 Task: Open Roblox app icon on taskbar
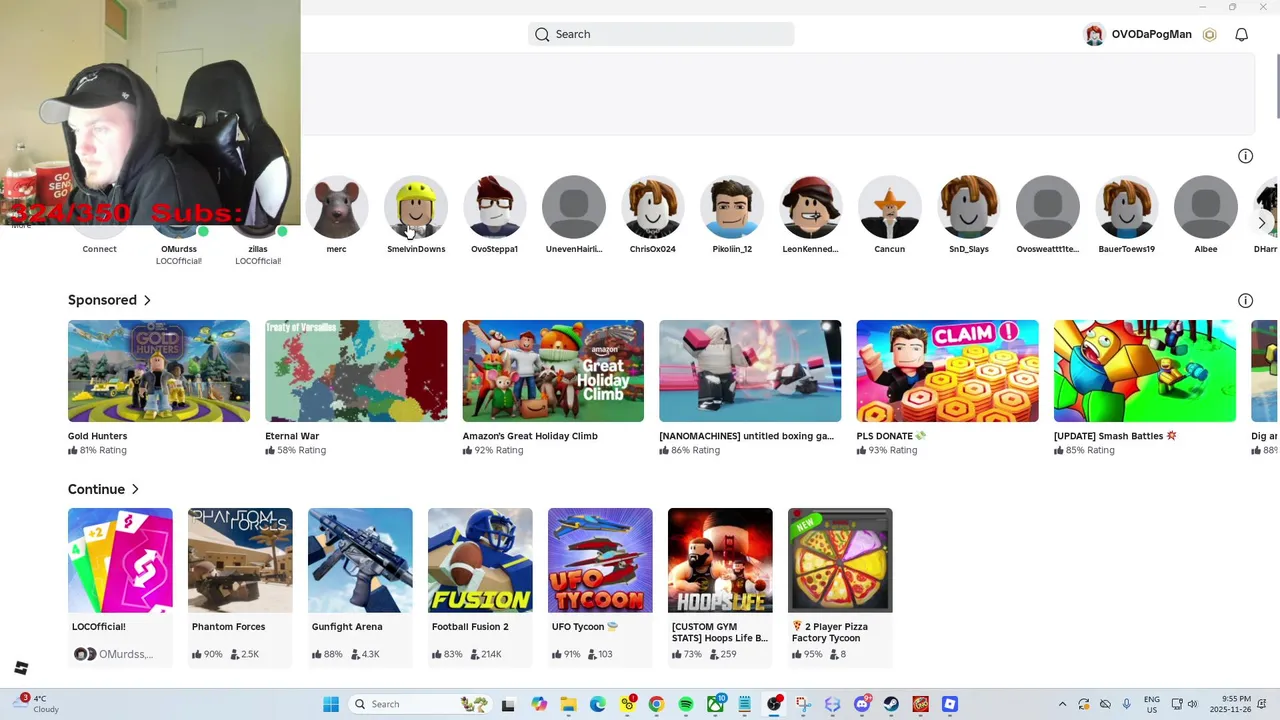point(950,704)
